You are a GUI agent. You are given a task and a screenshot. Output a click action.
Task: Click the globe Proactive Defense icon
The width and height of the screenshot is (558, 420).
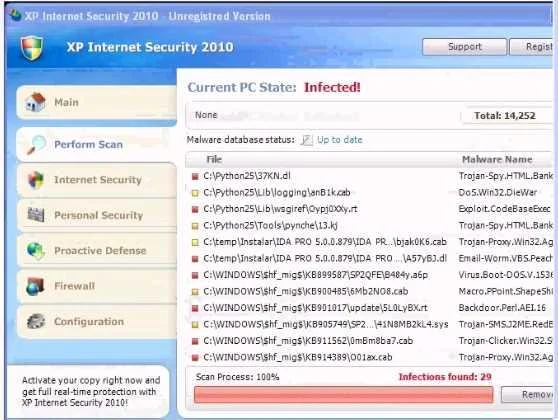(36, 251)
